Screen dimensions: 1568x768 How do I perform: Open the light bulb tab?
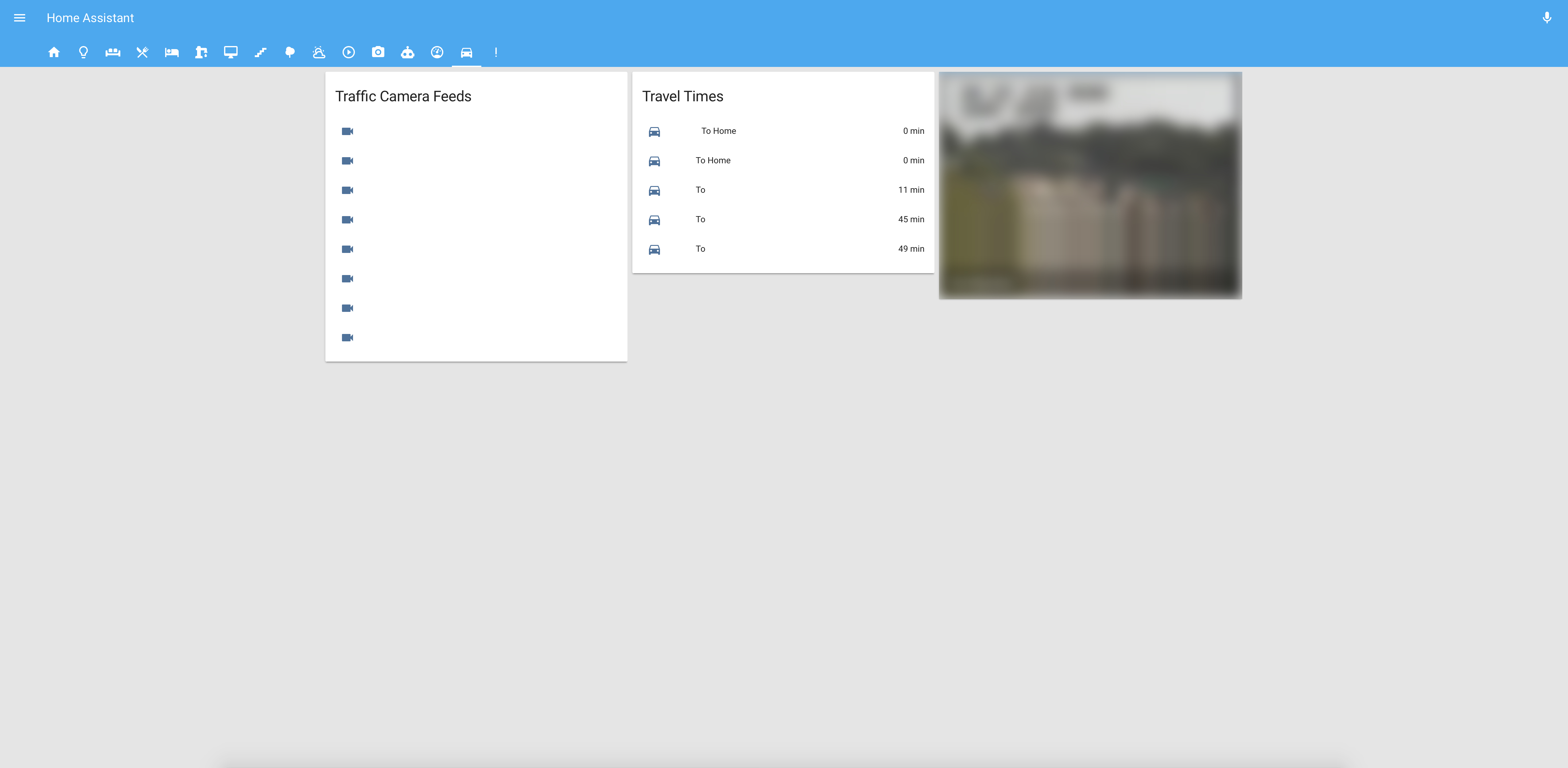point(83,52)
